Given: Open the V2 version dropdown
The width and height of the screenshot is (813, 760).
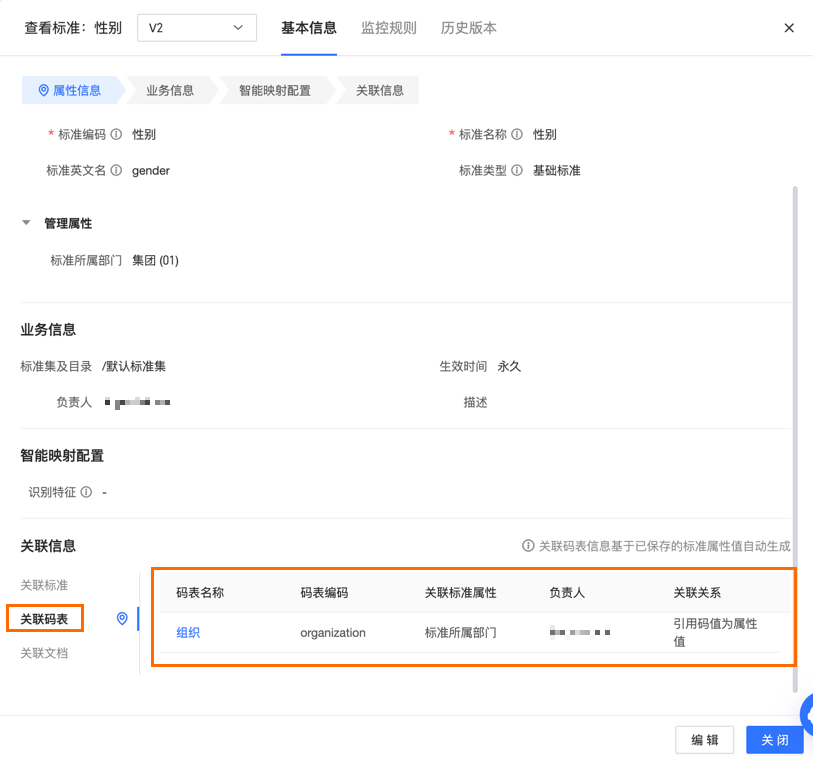Looking at the screenshot, I should point(196,28).
